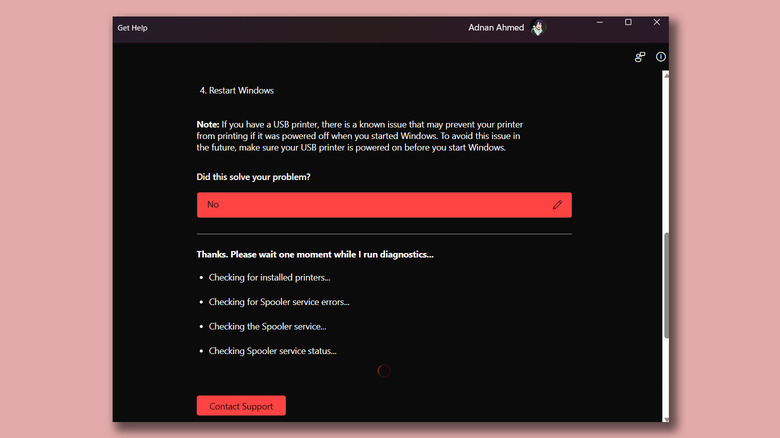Click 'Did this solve your problem?' text
This screenshot has width=780, height=438.
(253, 177)
